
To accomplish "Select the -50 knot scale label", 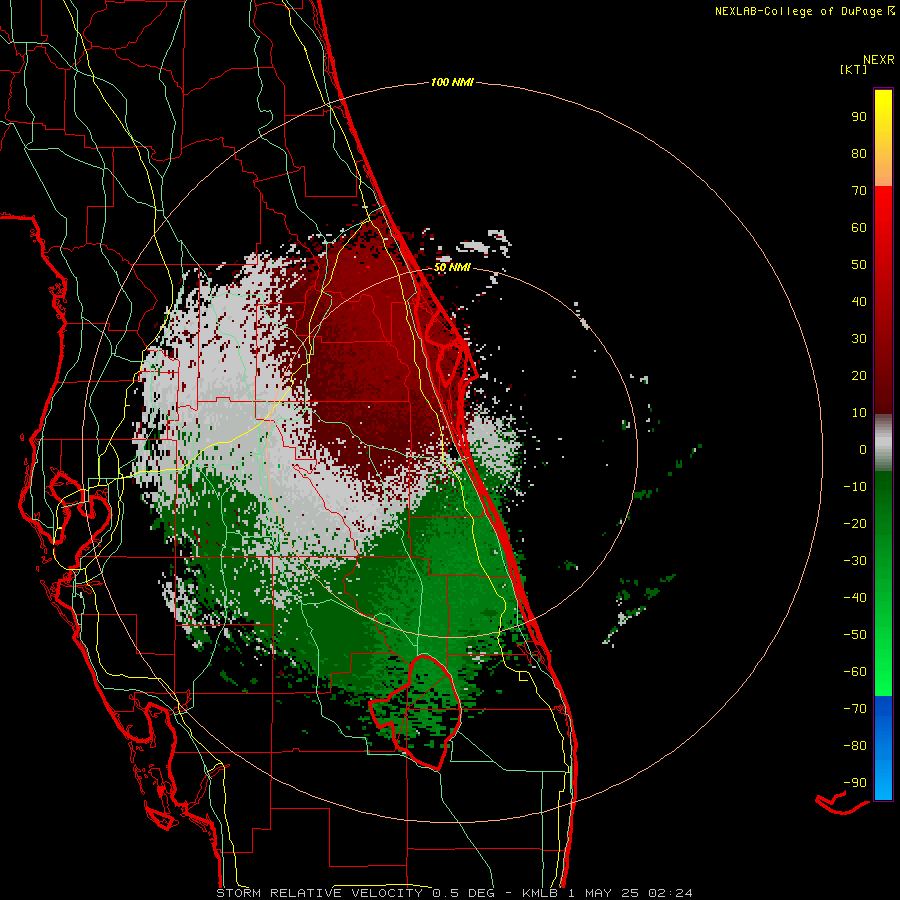I will (x=855, y=635).
